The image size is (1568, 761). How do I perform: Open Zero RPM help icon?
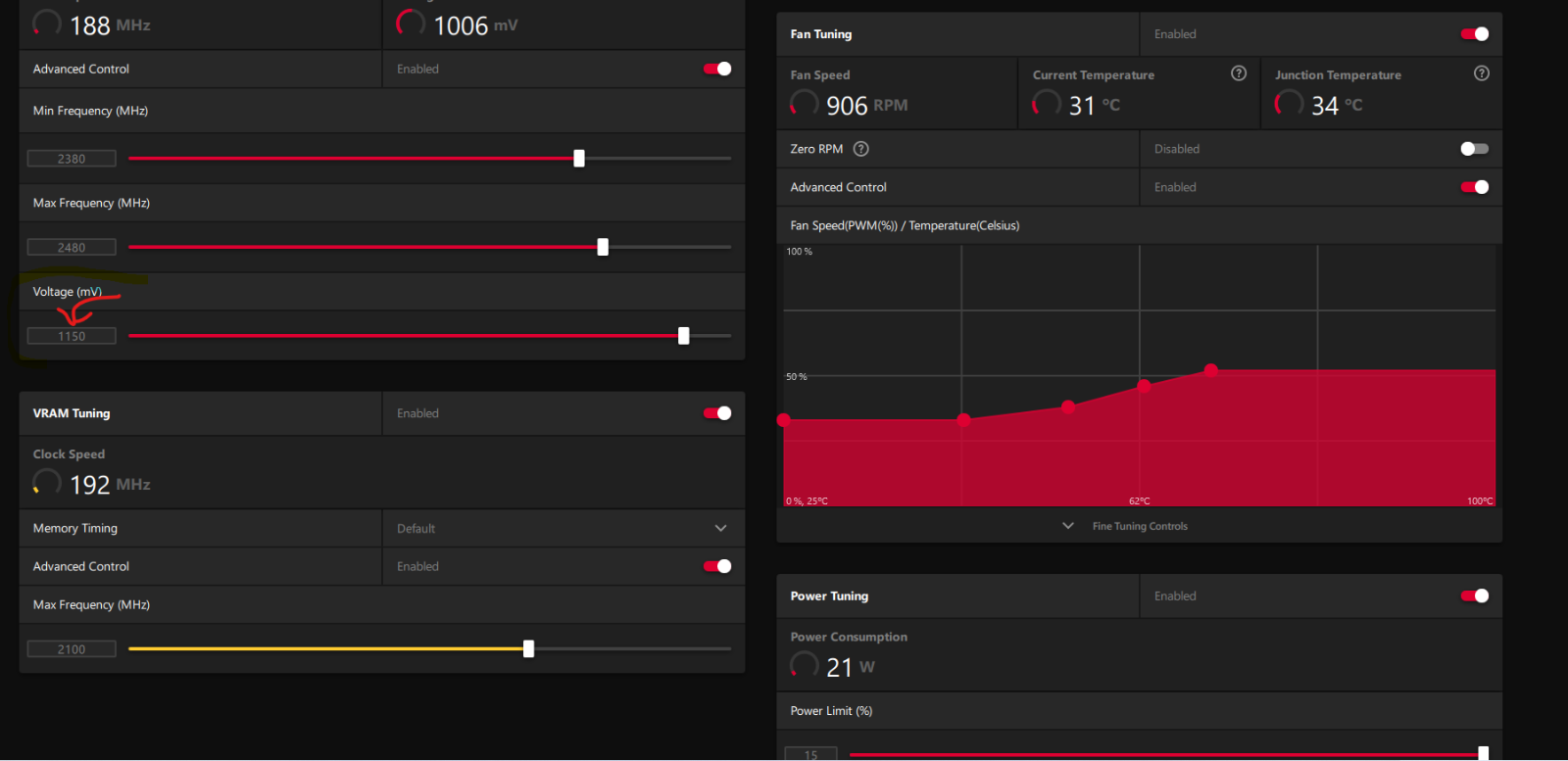tap(861, 149)
